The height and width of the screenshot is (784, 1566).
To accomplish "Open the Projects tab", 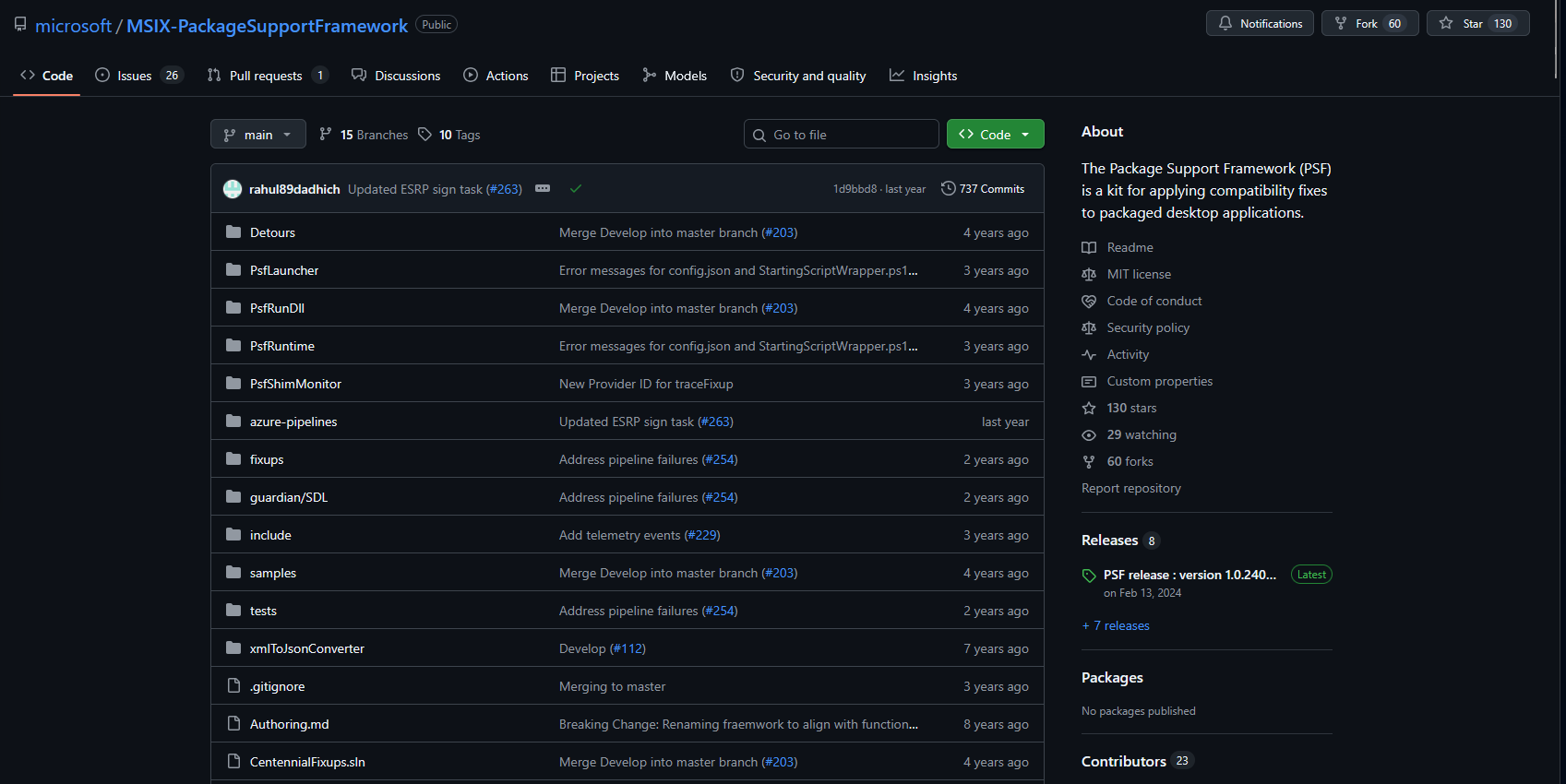I will (585, 76).
